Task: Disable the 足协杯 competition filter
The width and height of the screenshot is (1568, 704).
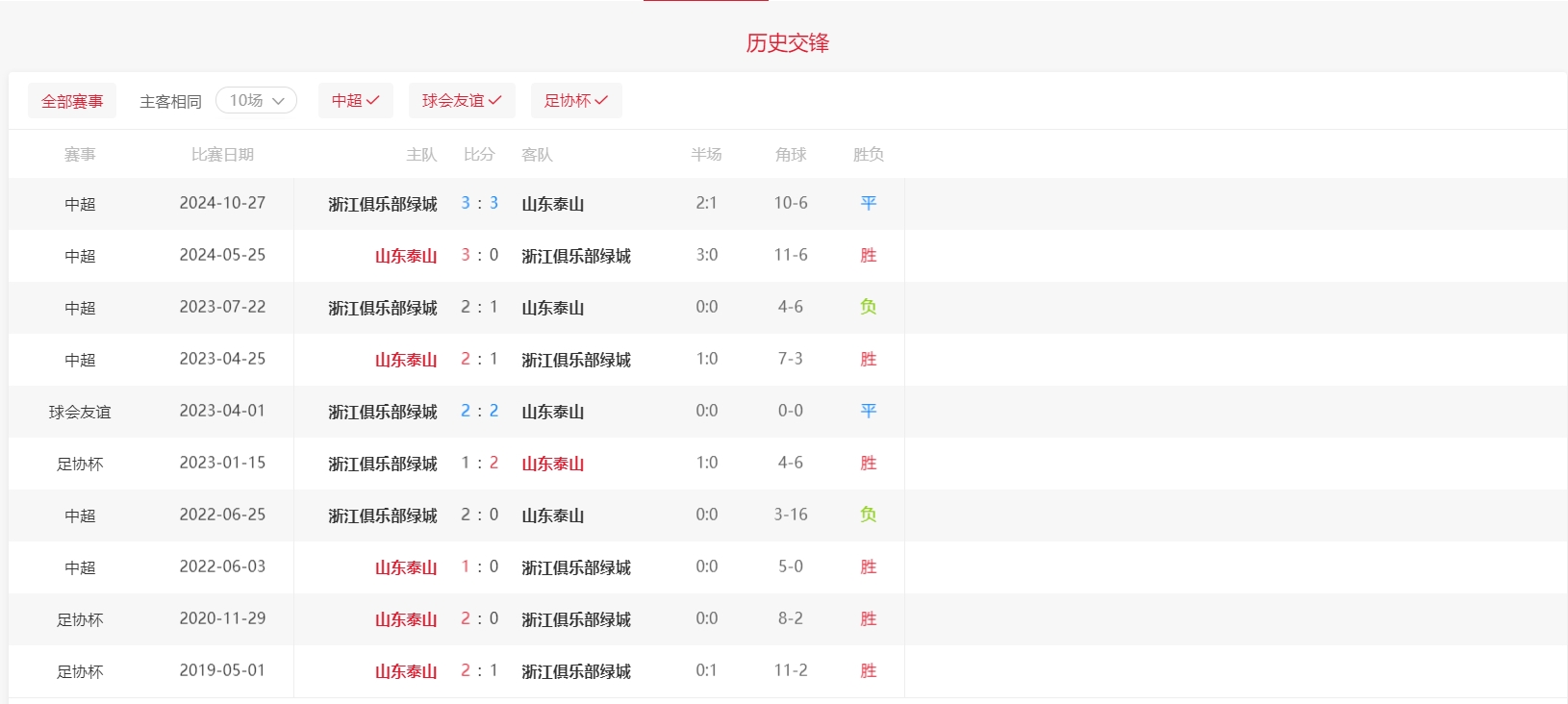Action: pos(575,100)
